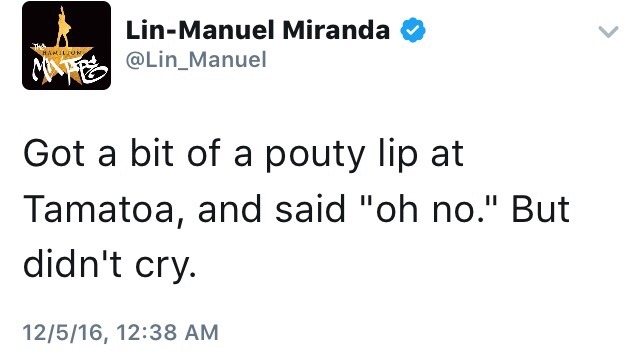Click the 12:38 AM time text

(168, 332)
